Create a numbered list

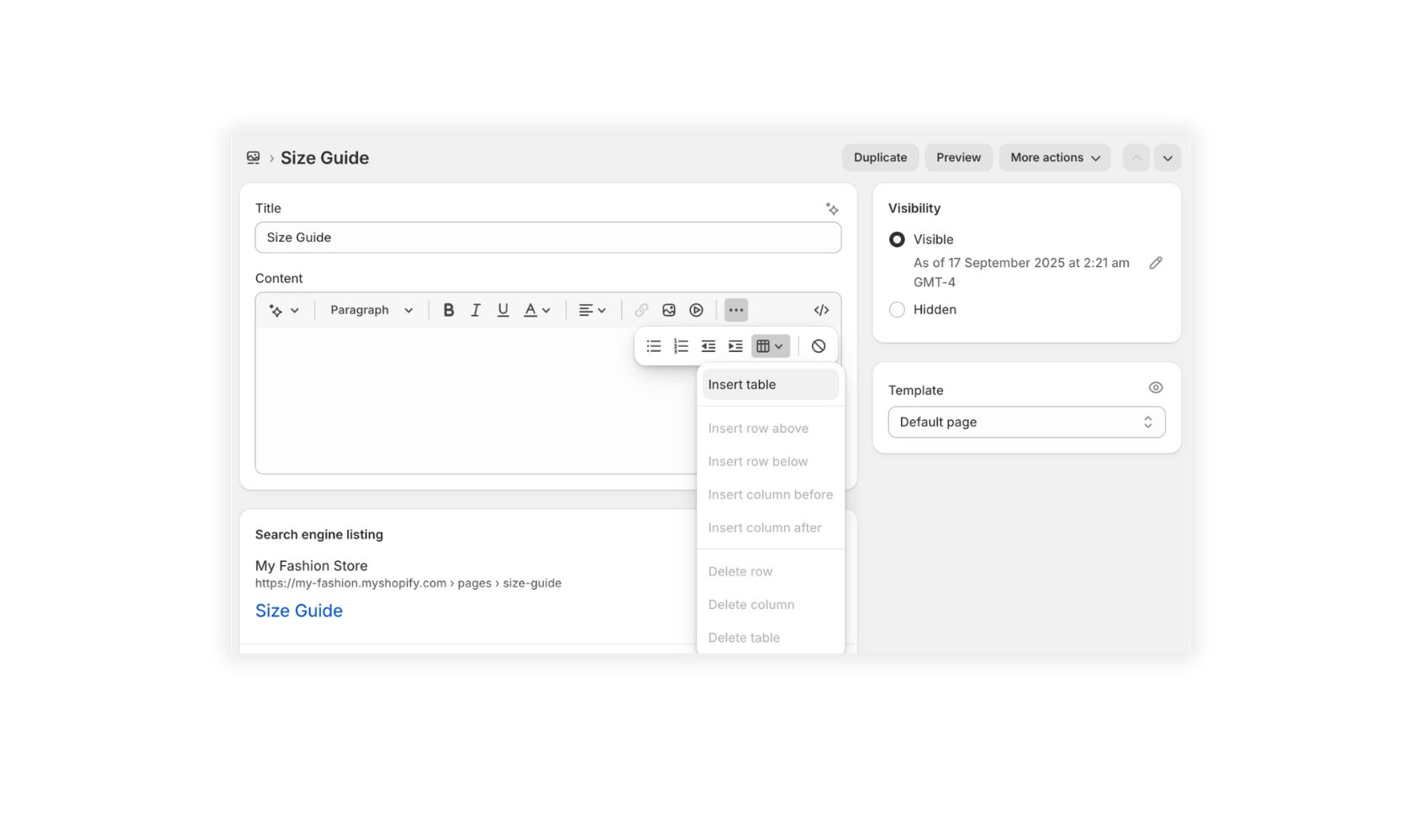[681, 345]
